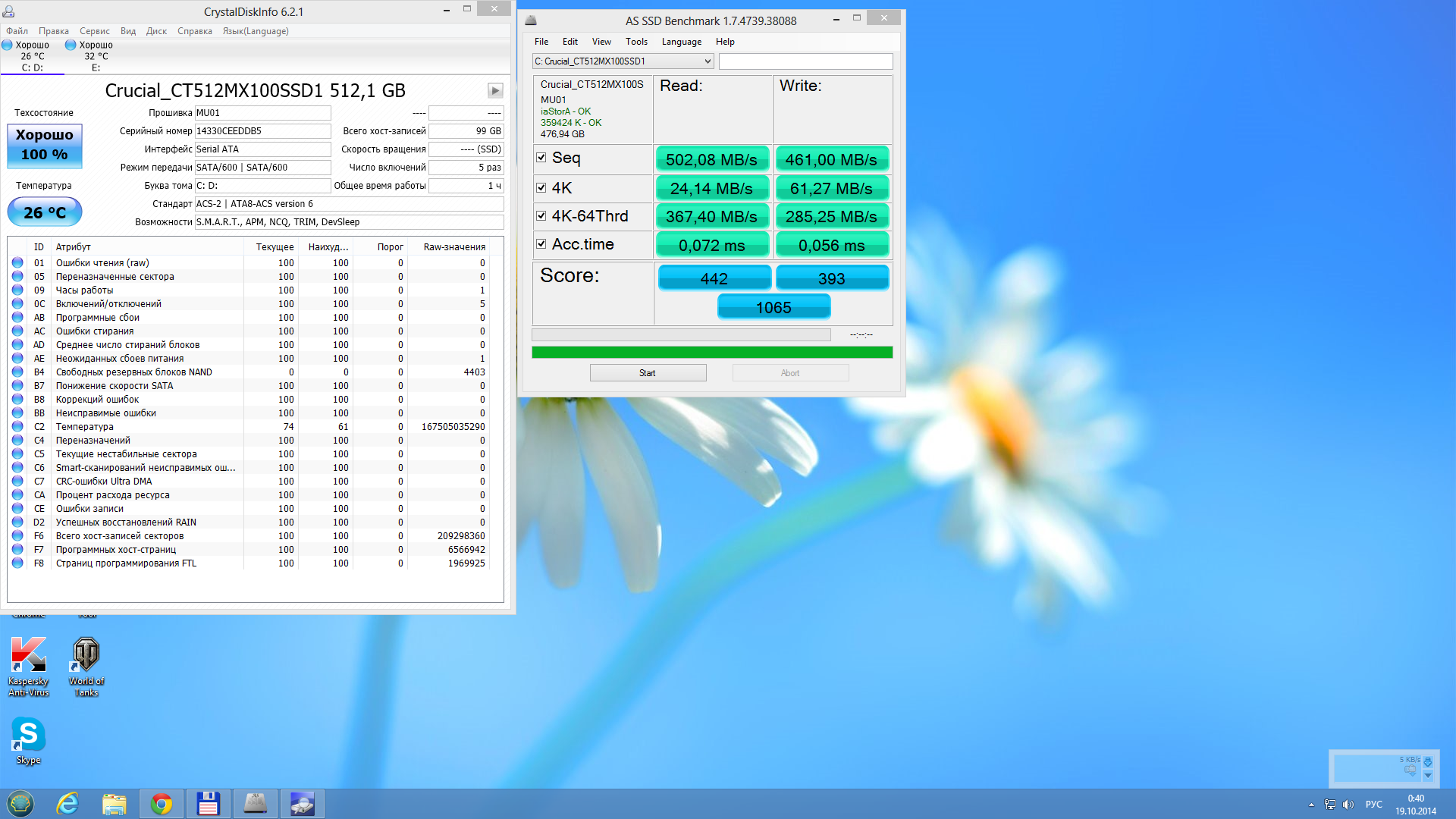Open Google Chrome from taskbar

[162, 804]
